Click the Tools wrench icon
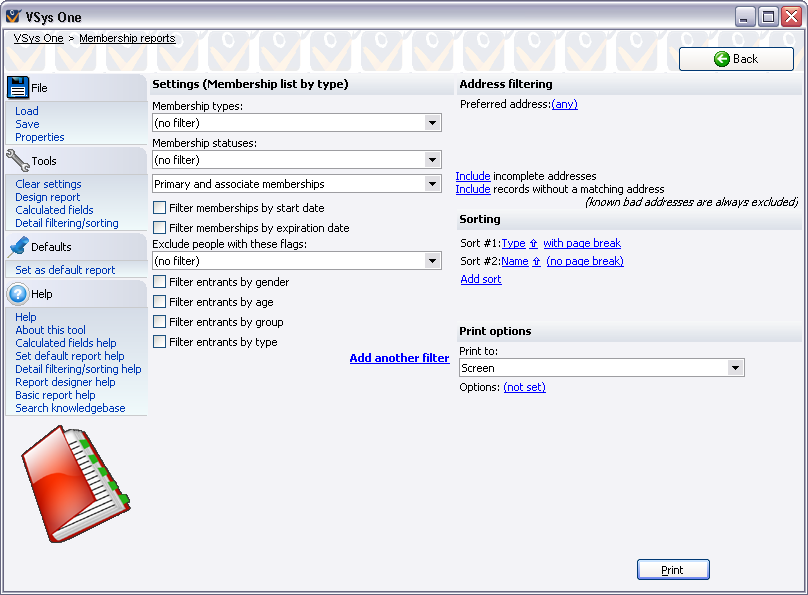 [x=18, y=161]
